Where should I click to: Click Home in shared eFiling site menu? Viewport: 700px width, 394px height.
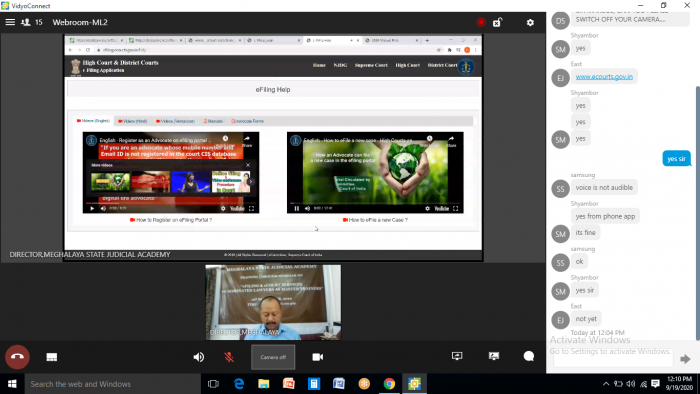(319, 65)
